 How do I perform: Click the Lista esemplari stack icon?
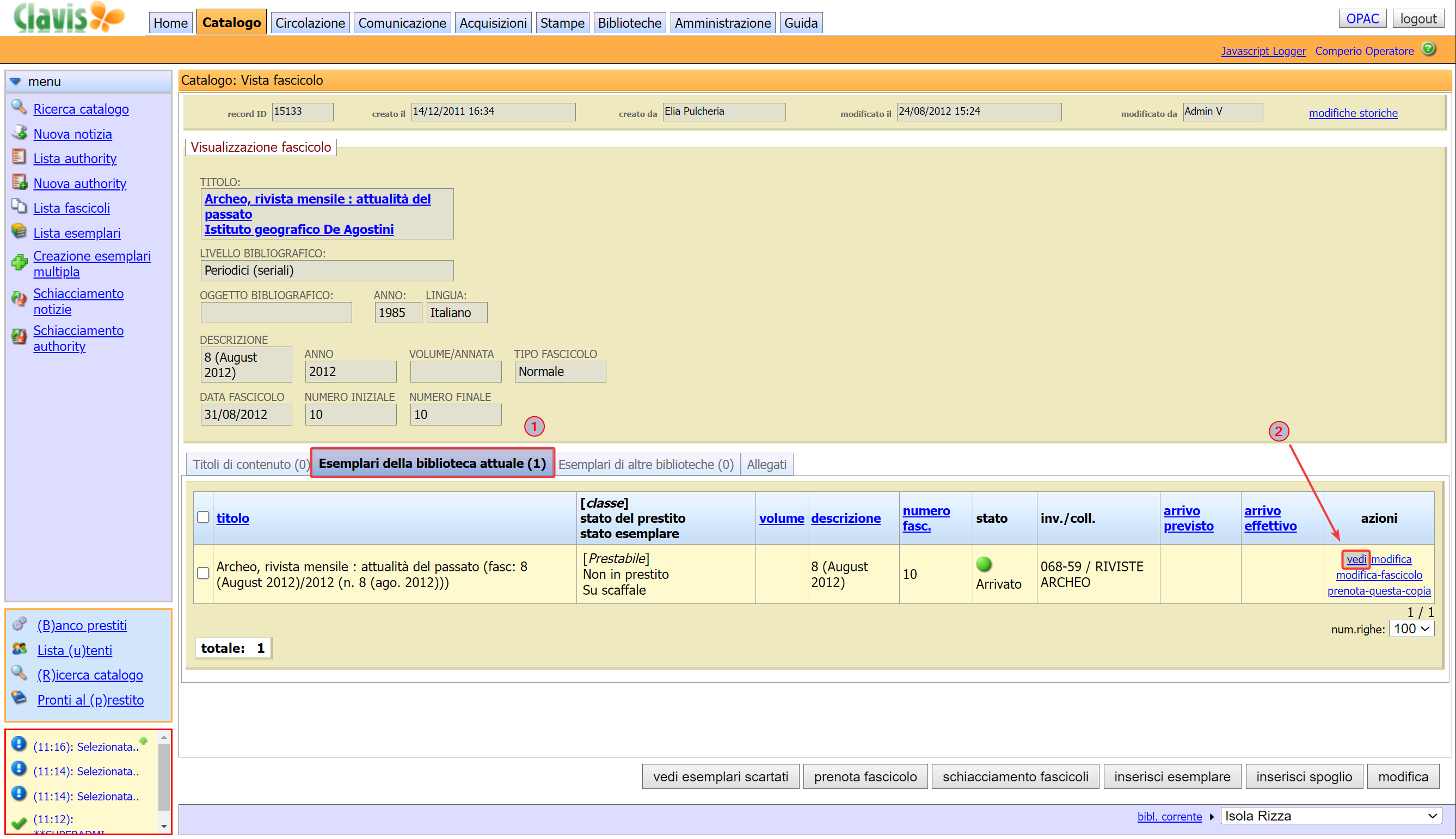click(19, 232)
